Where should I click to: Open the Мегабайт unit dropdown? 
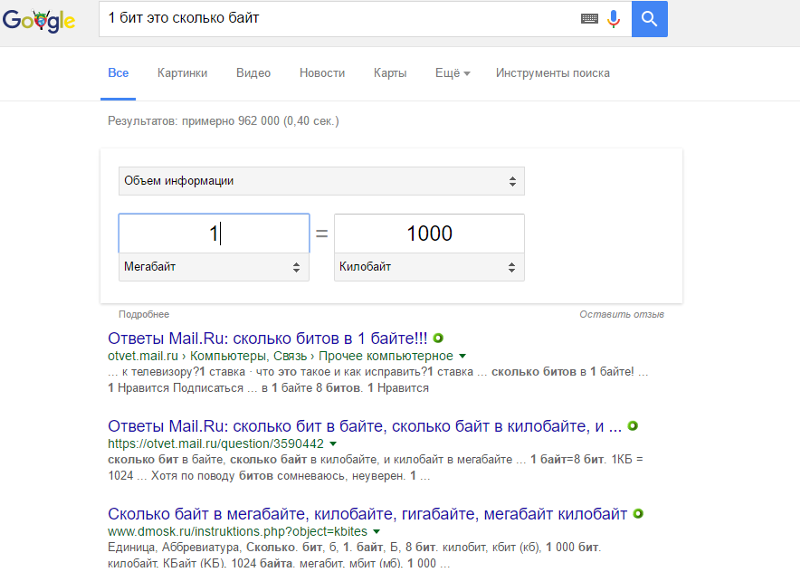(214, 267)
